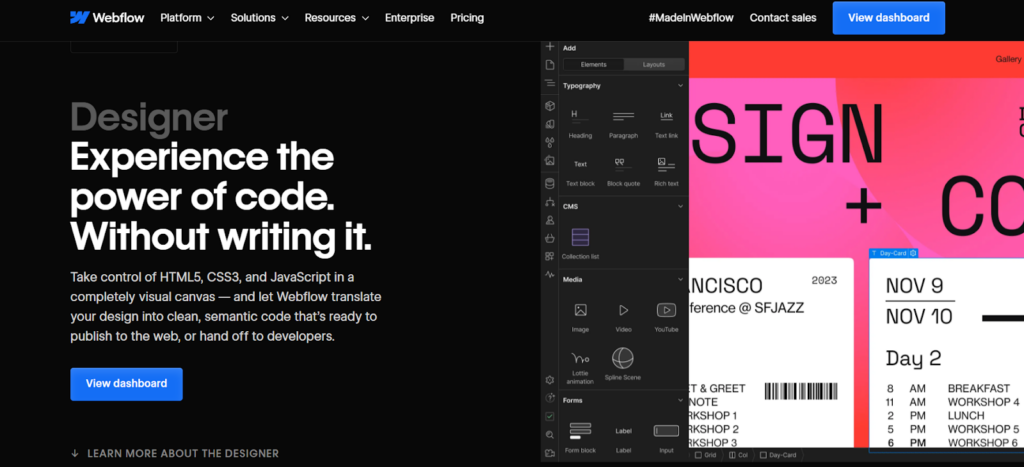Image resolution: width=1024 pixels, height=467 pixels.
Task: Collapse the Forms section
Action: click(680, 400)
